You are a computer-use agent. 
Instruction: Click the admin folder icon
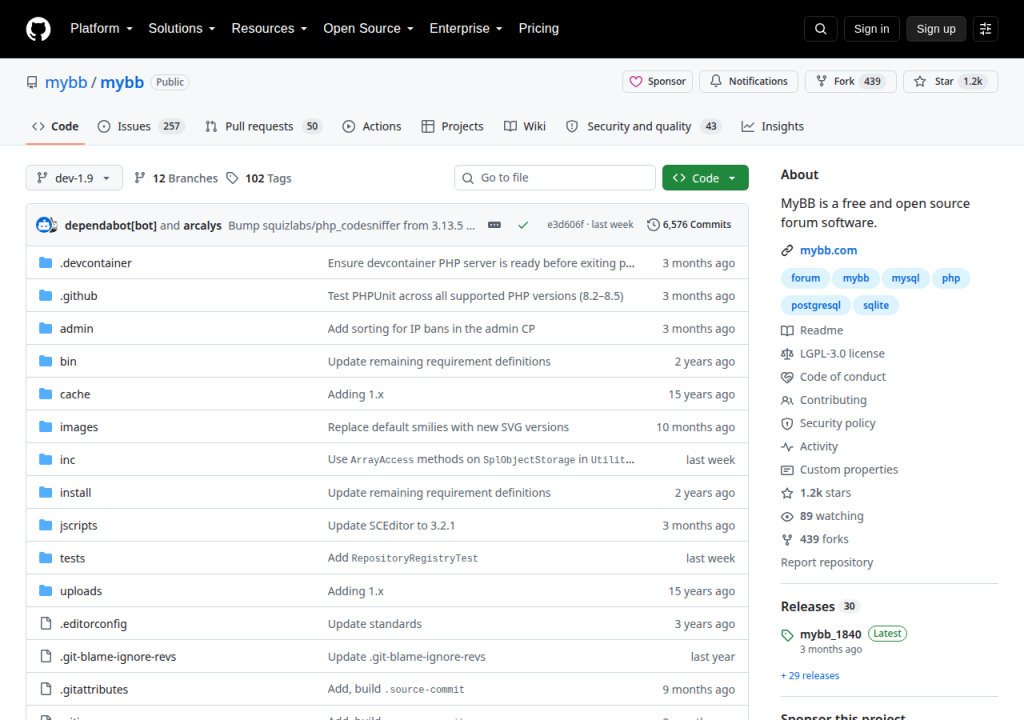coord(46,328)
